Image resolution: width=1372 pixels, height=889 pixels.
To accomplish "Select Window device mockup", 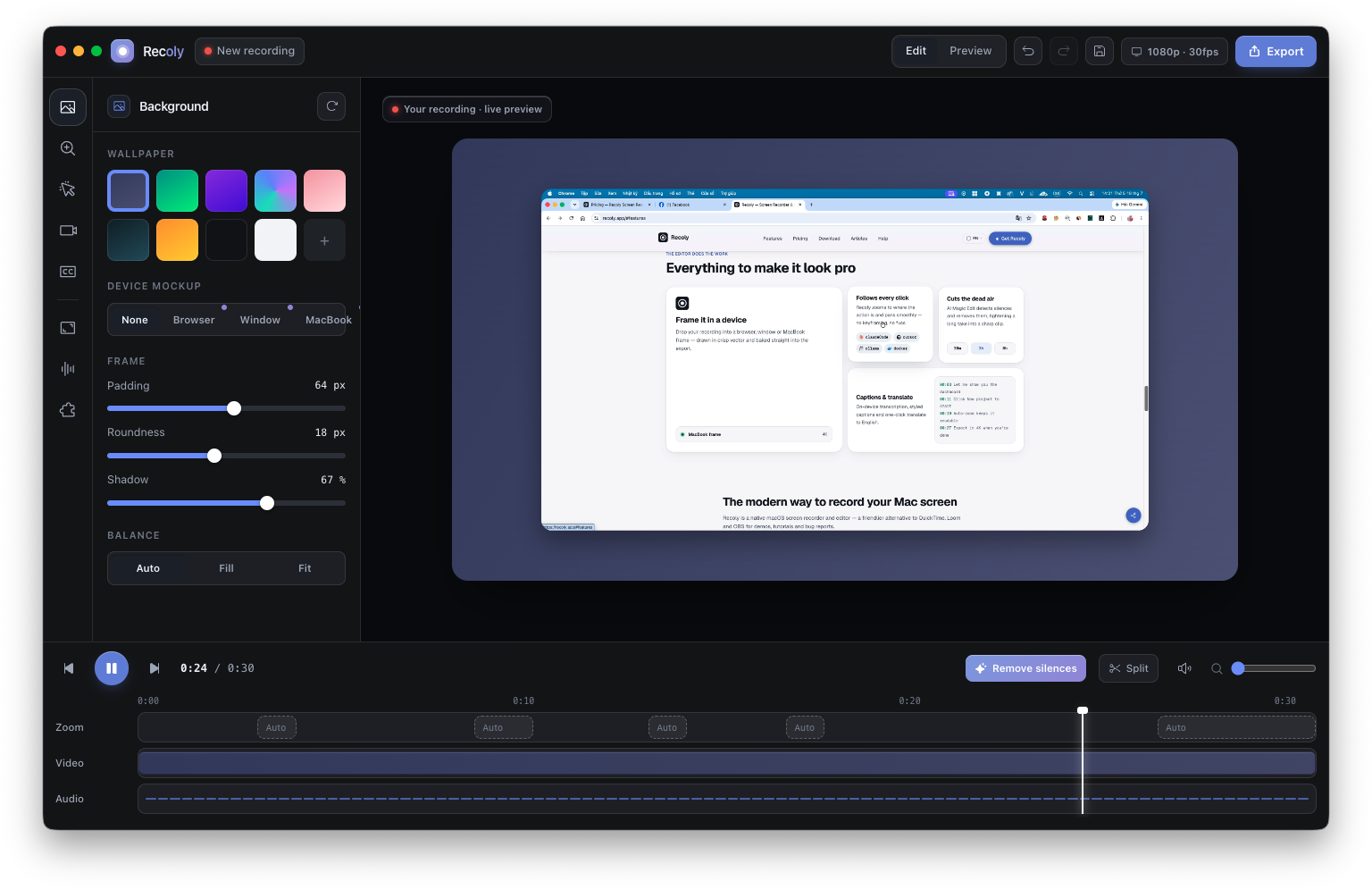I will coord(260,320).
